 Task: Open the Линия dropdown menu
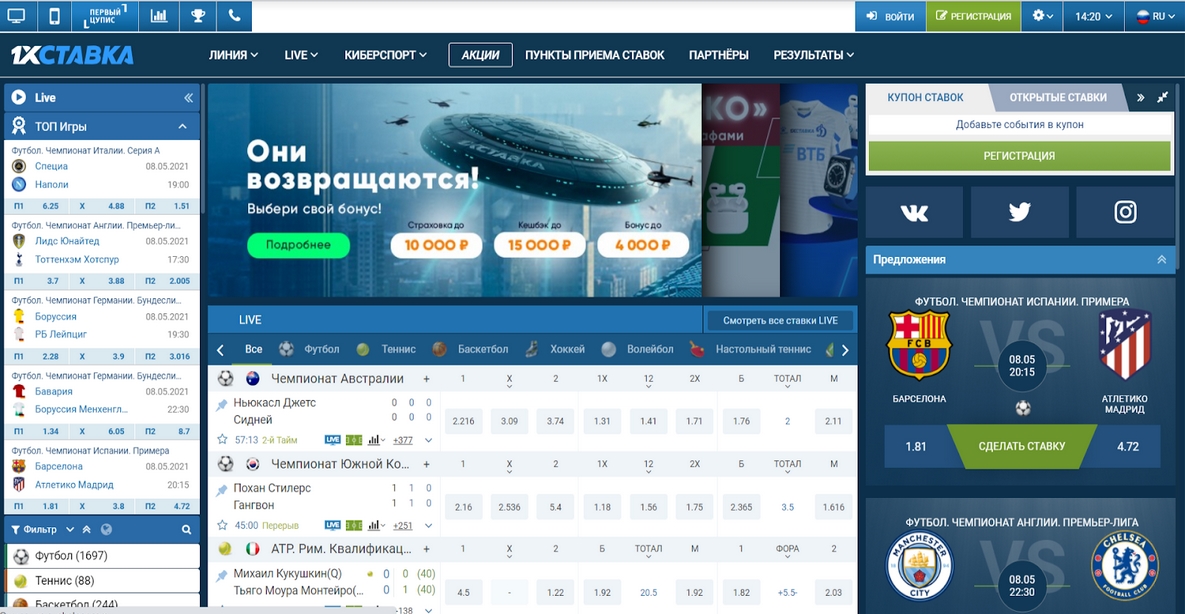click(234, 55)
